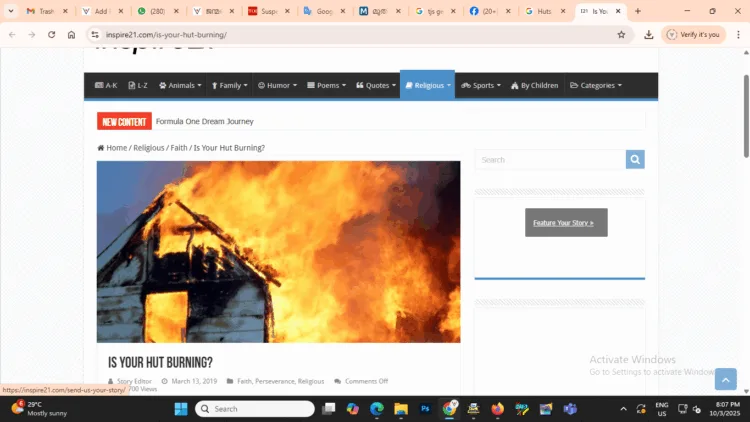
Task: Open Chrome downloads icon
Action: [648, 34]
